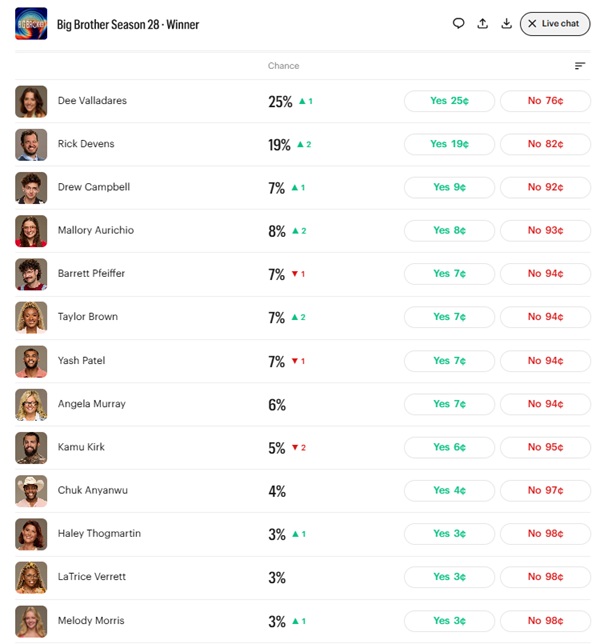Buy Yes 25¢ for Dee Valladares
The image size is (596, 644).
(449, 101)
